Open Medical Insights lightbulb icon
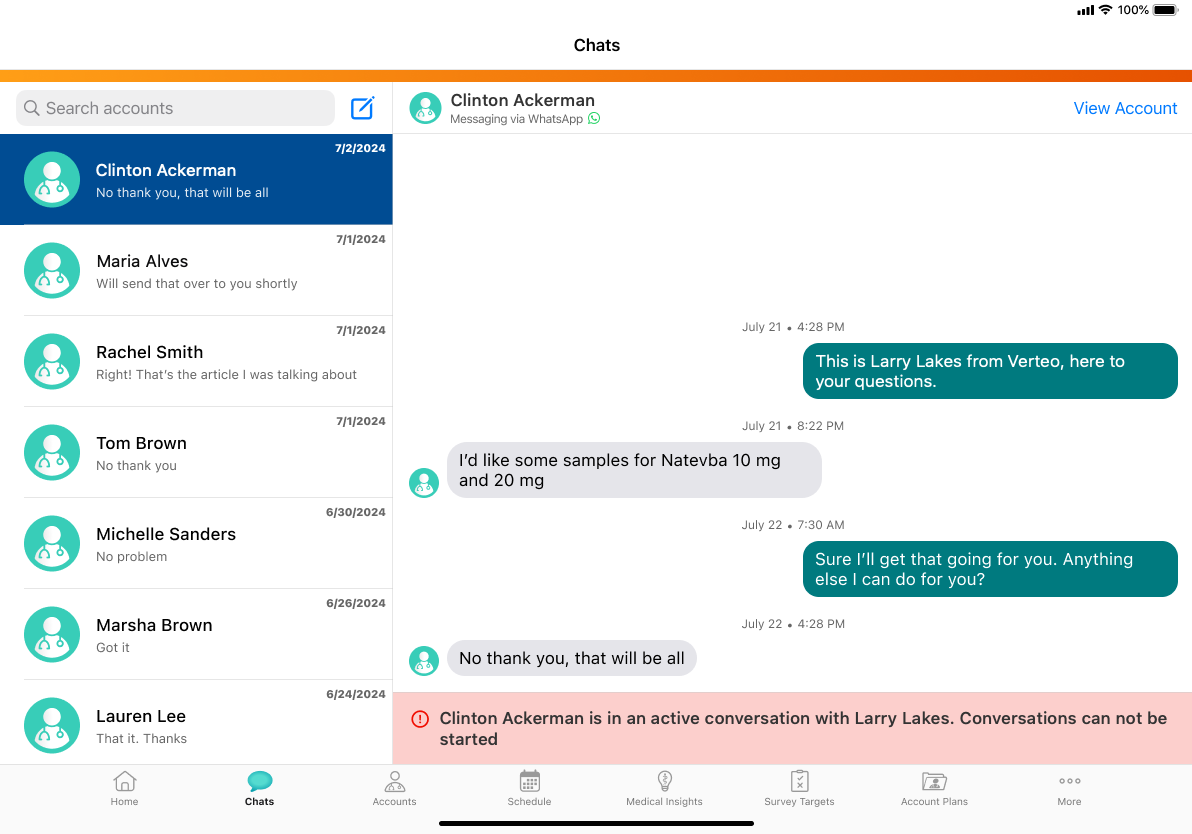Viewport: 1192px width, 834px height. [664, 782]
